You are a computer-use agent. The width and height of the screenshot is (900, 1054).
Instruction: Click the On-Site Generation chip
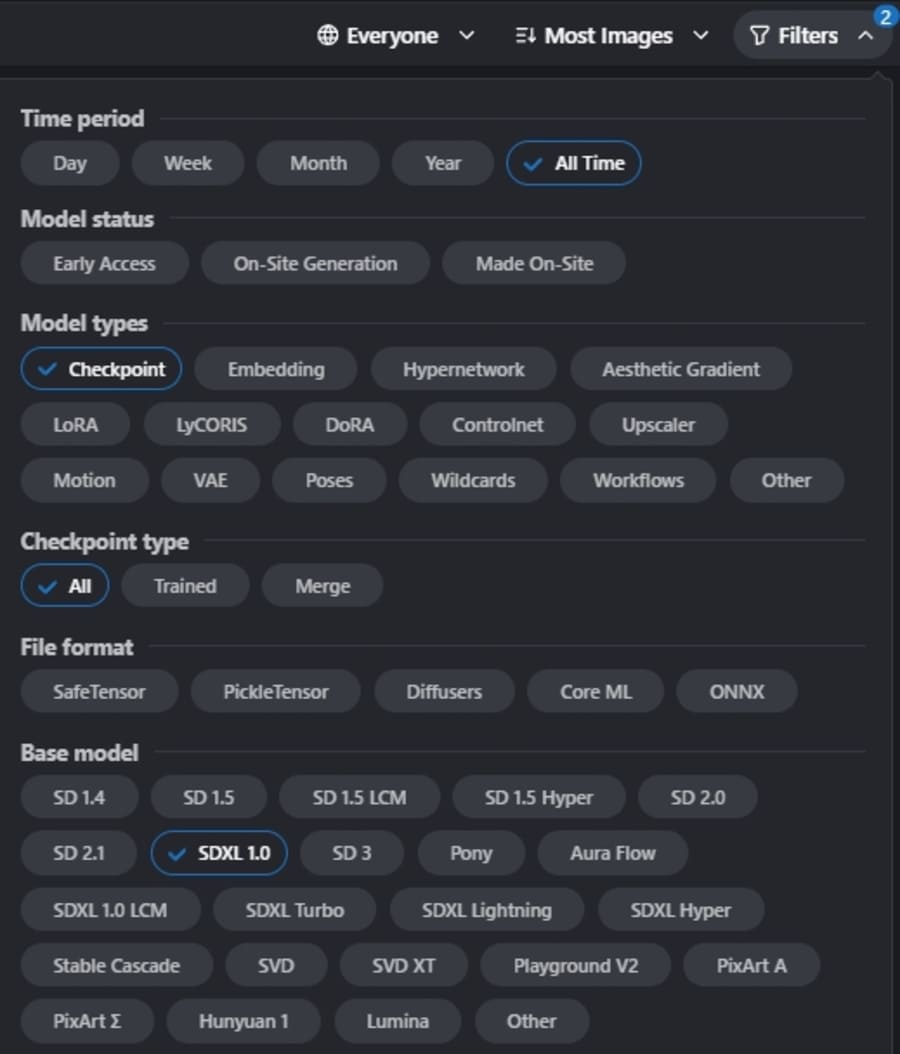tap(315, 264)
